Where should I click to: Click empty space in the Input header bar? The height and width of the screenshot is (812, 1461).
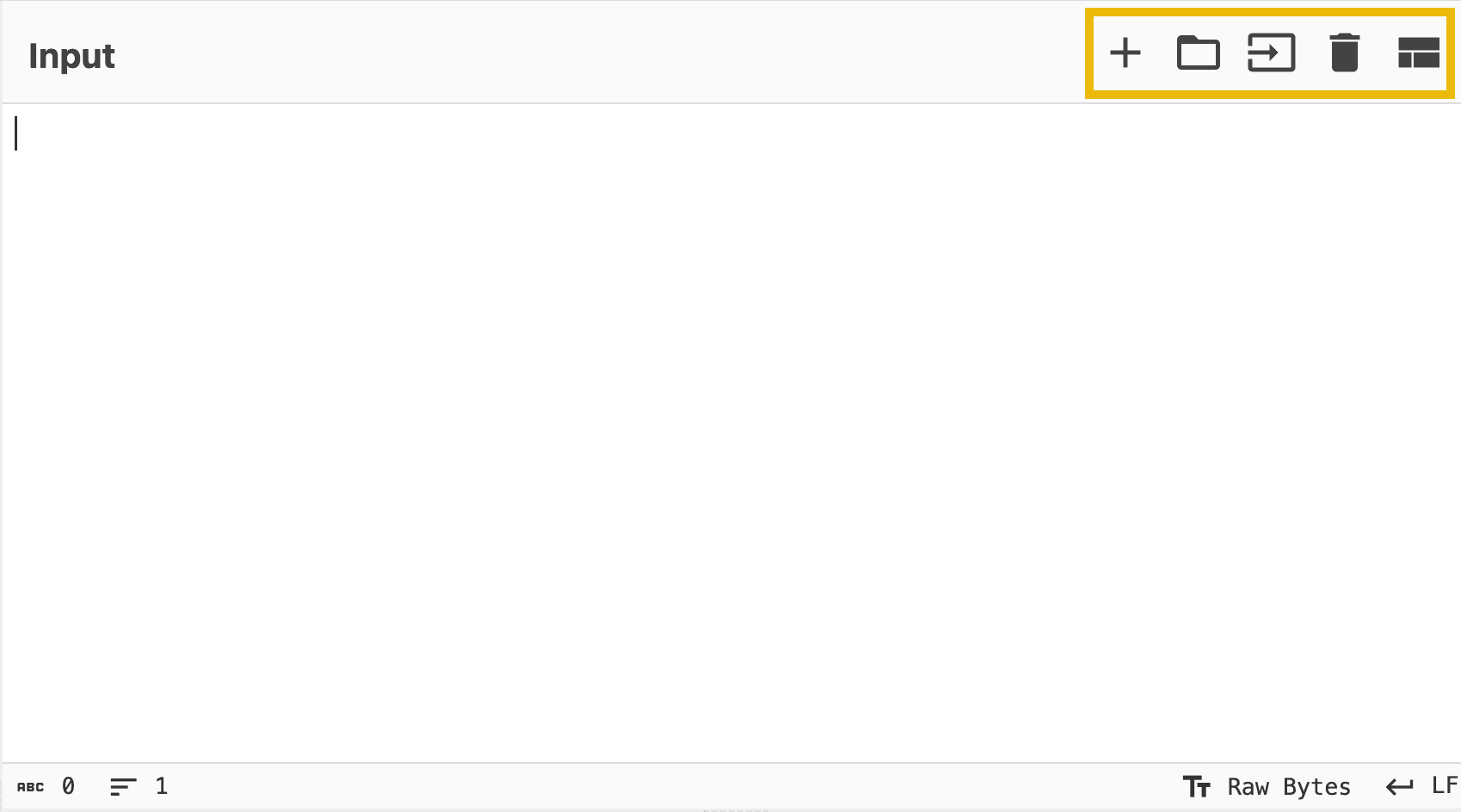(x=602, y=53)
